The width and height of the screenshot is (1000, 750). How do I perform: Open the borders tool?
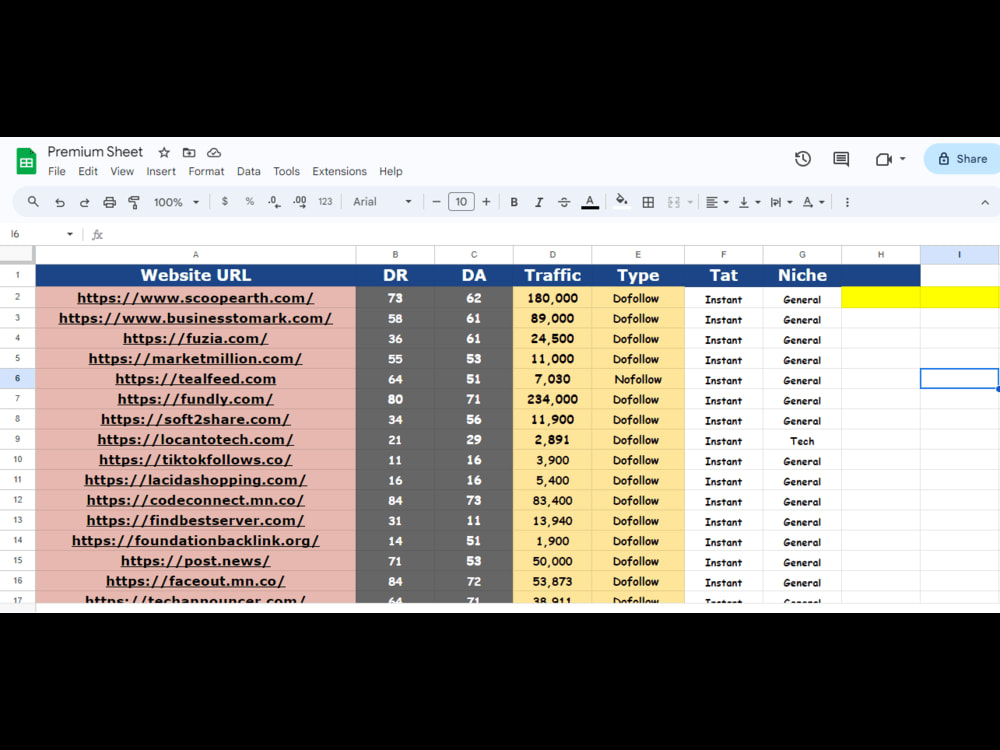point(648,202)
